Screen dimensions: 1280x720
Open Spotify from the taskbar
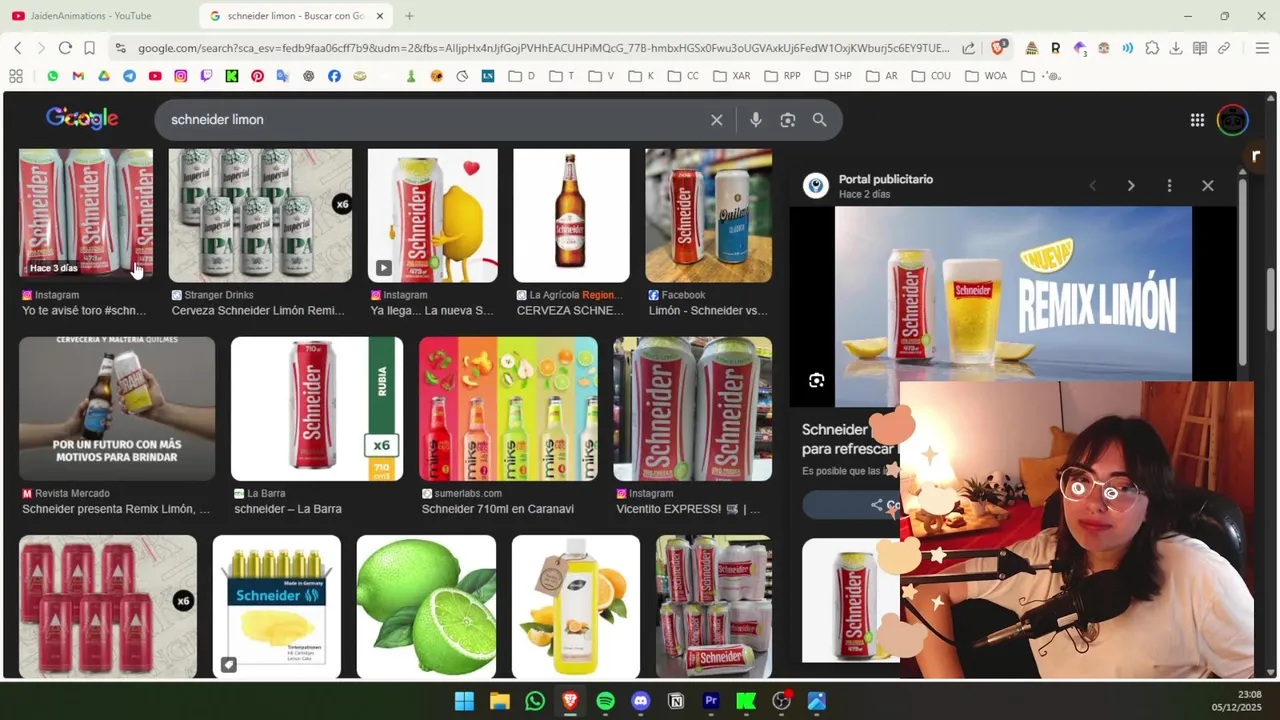[605, 701]
